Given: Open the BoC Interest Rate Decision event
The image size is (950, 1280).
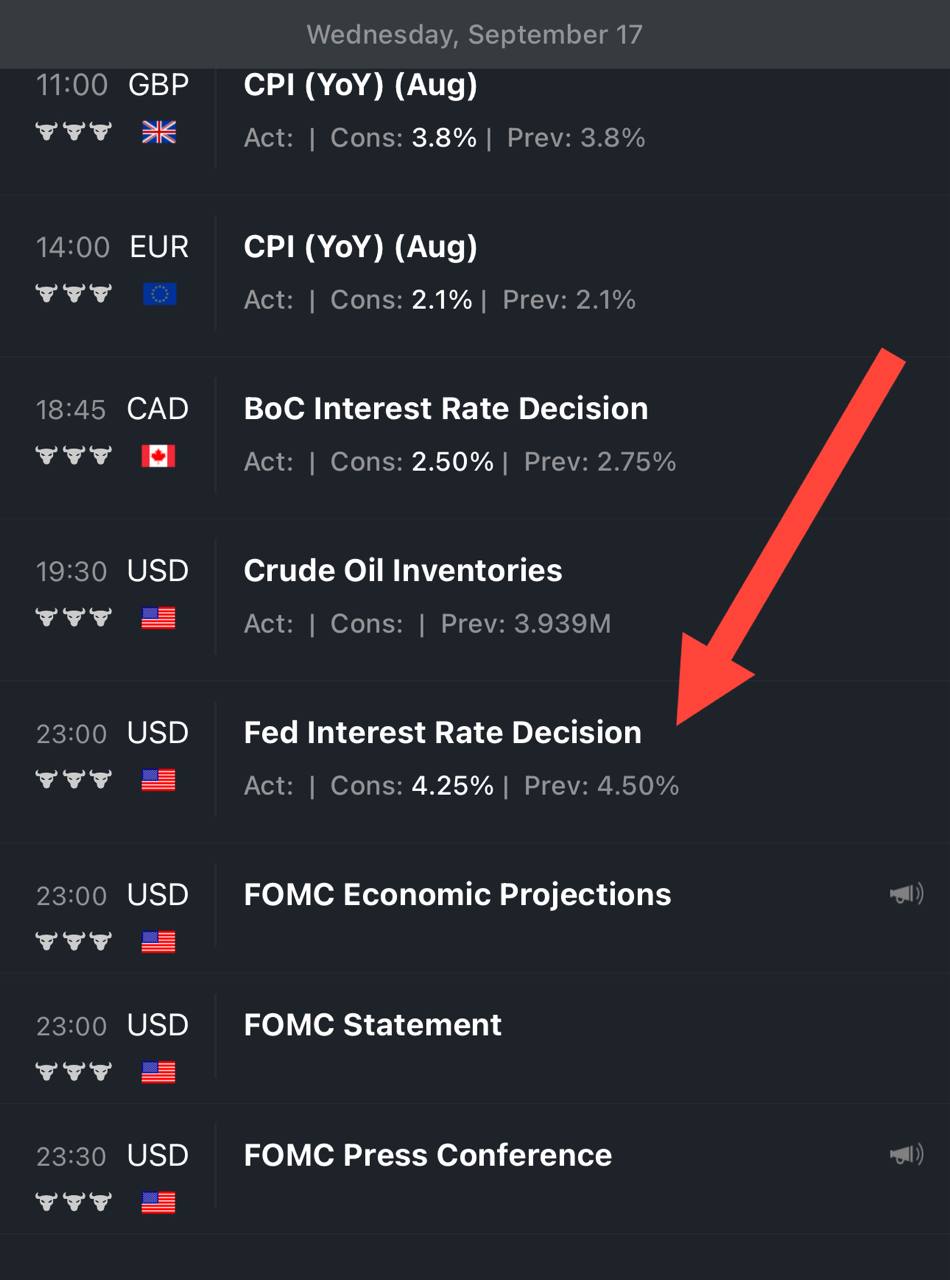Looking at the screenshot, I should pos(475,438).
